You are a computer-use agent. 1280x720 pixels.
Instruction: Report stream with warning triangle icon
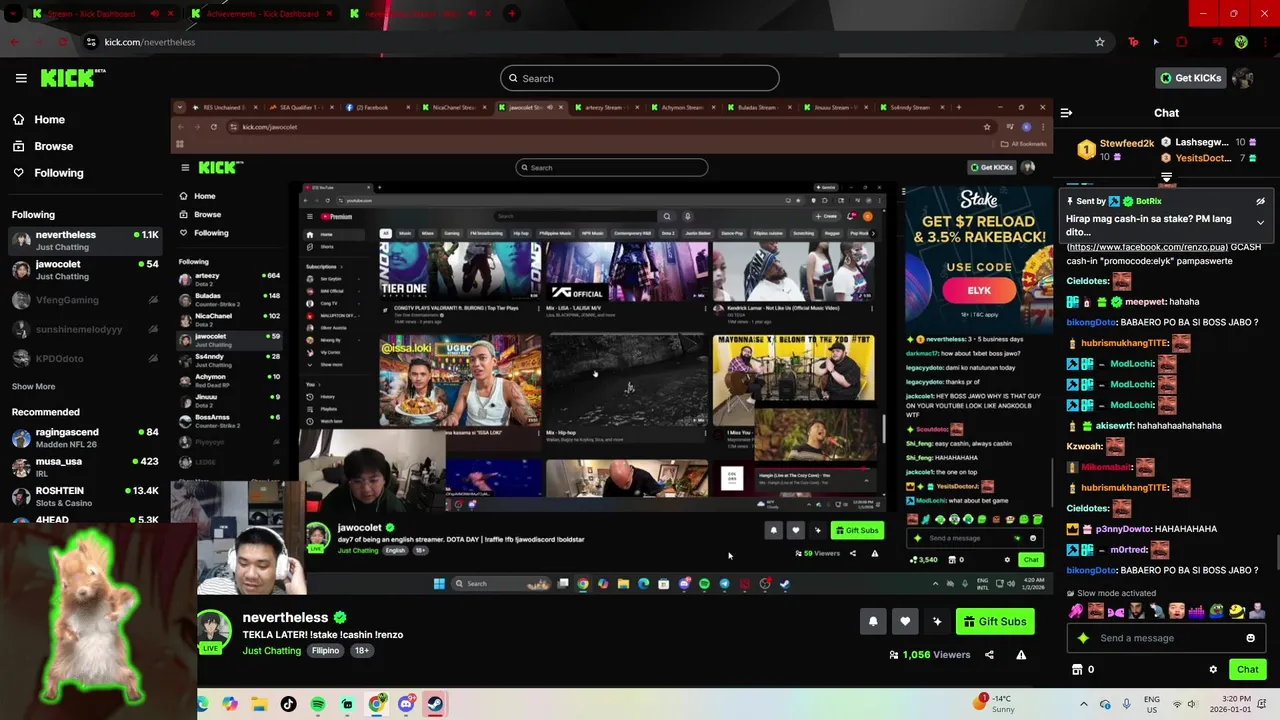pyautogui.click(x=1021, y=655)
